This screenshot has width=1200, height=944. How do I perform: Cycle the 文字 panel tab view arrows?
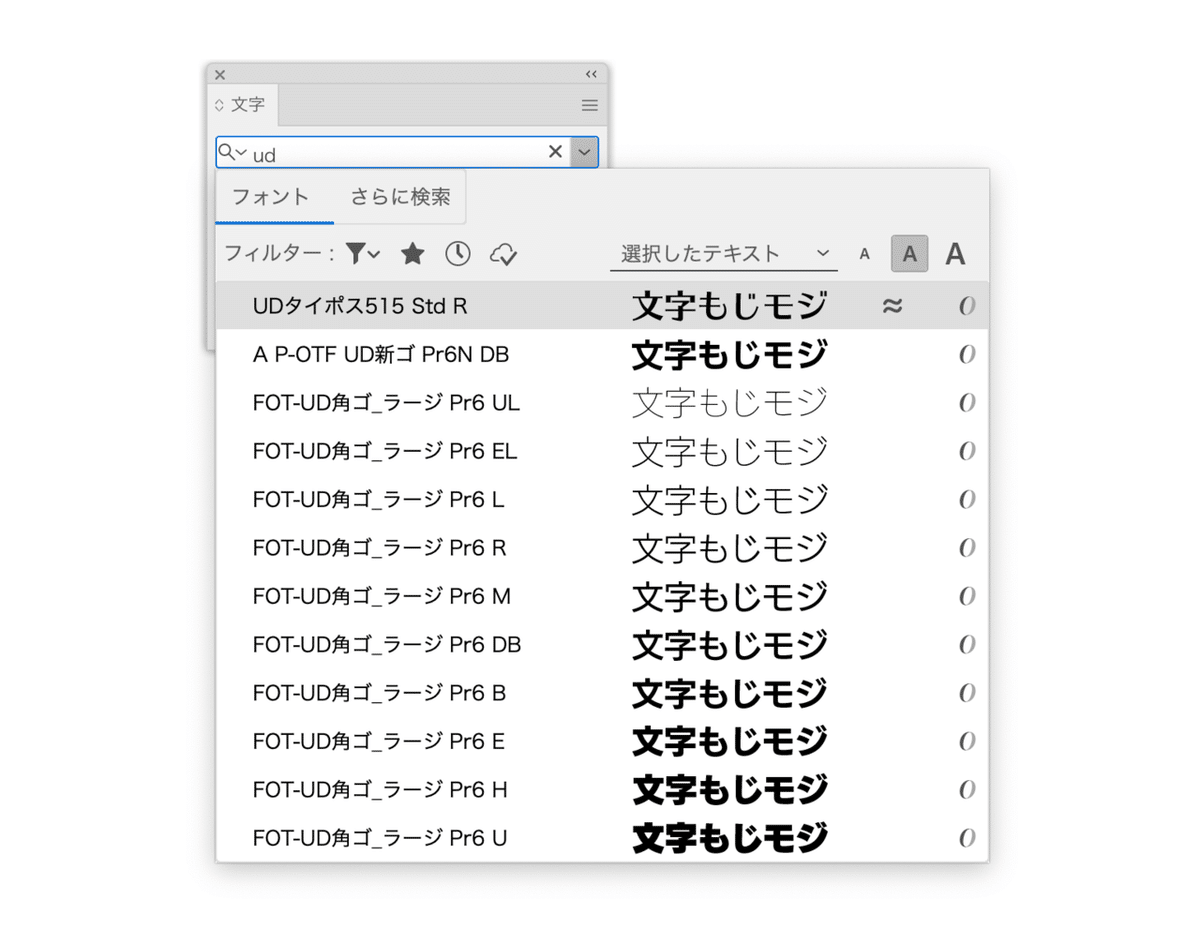tap(219, 105)
